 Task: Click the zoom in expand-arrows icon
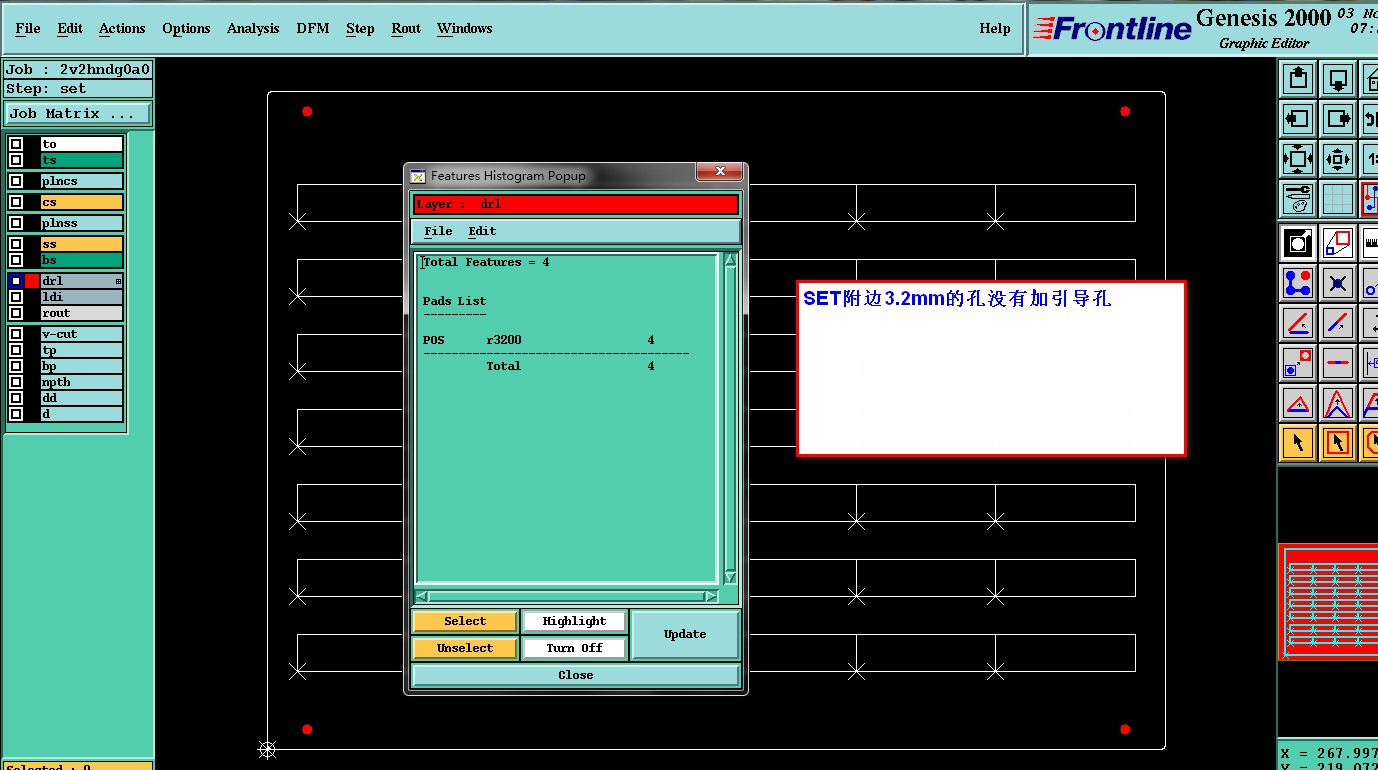tap(1298, 159)
